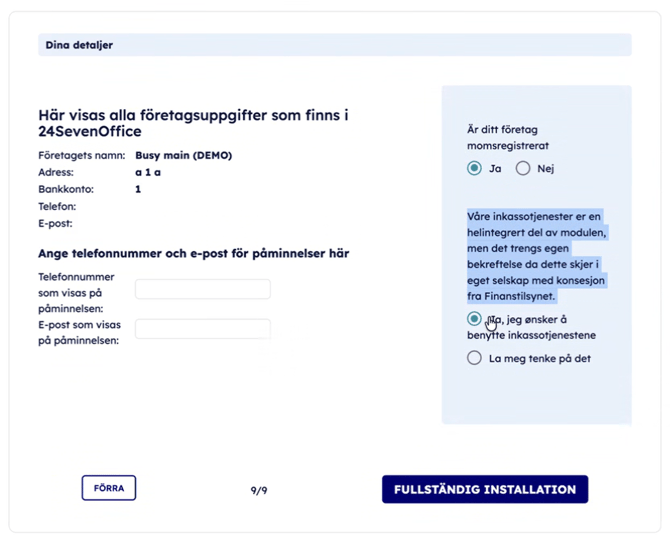Click the "E-post:" label in company details
This screenshot has width=670, height=541.
(x=55, y=223)
